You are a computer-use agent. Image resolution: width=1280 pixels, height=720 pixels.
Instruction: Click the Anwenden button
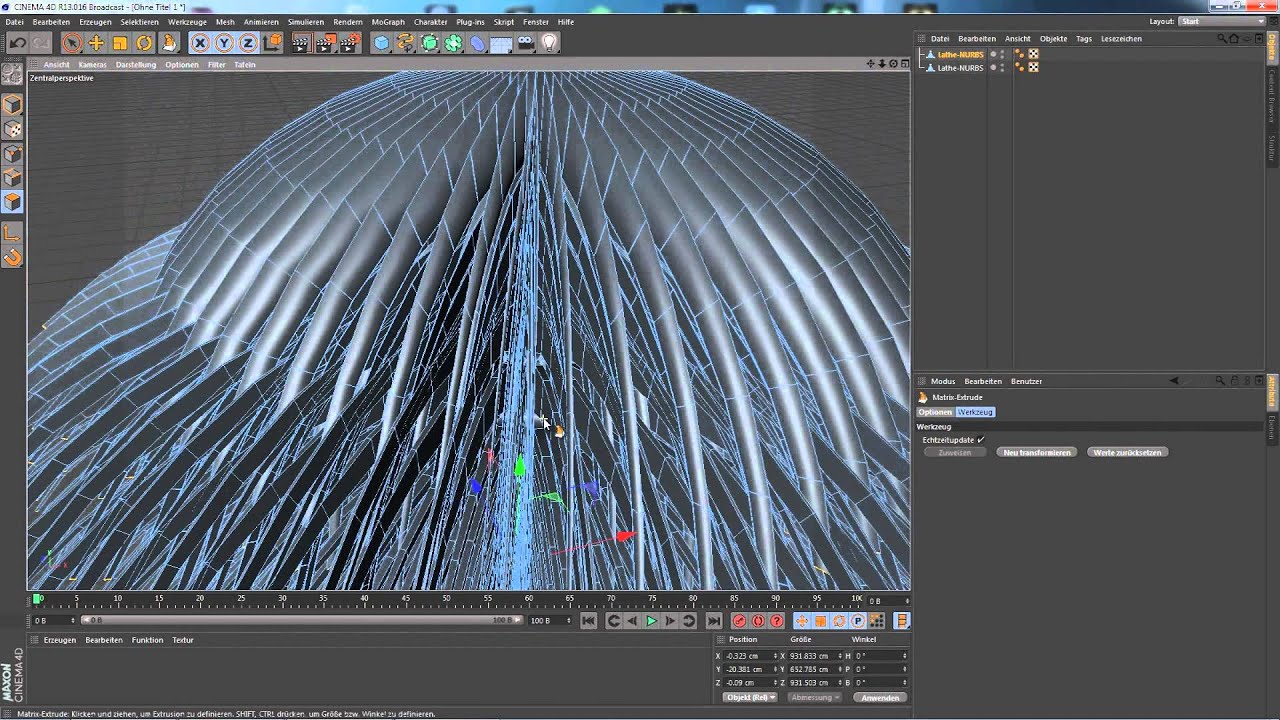(880, 697)
